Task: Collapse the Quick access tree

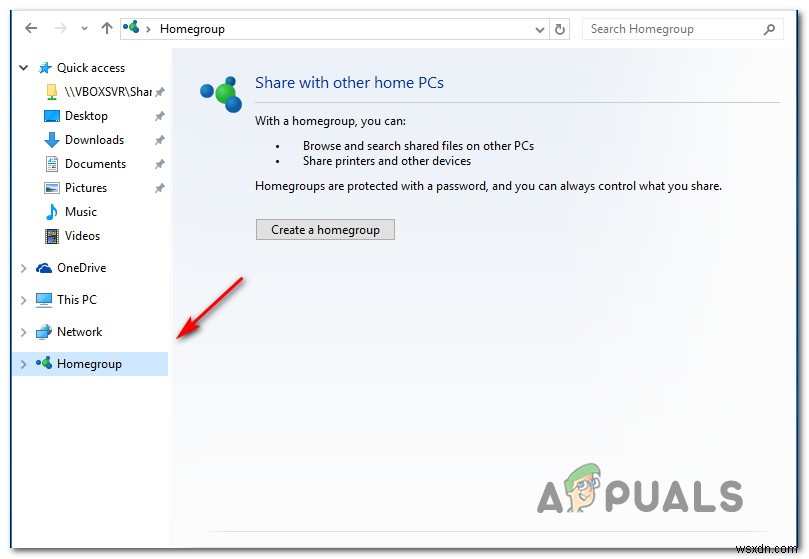Action: (23, 68)
